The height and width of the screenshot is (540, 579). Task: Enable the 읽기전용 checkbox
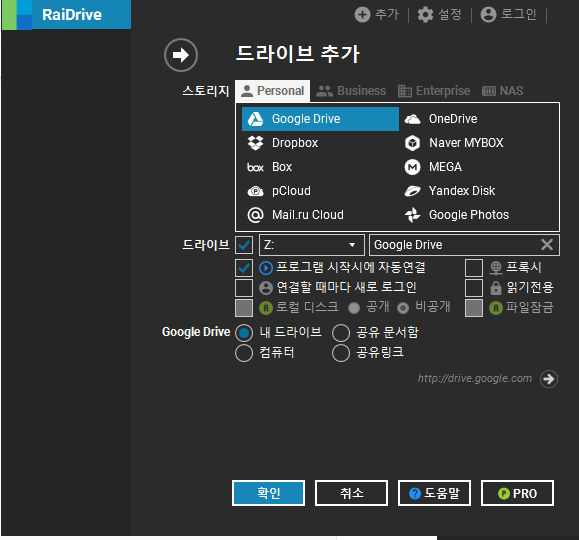tap(474, 288)
